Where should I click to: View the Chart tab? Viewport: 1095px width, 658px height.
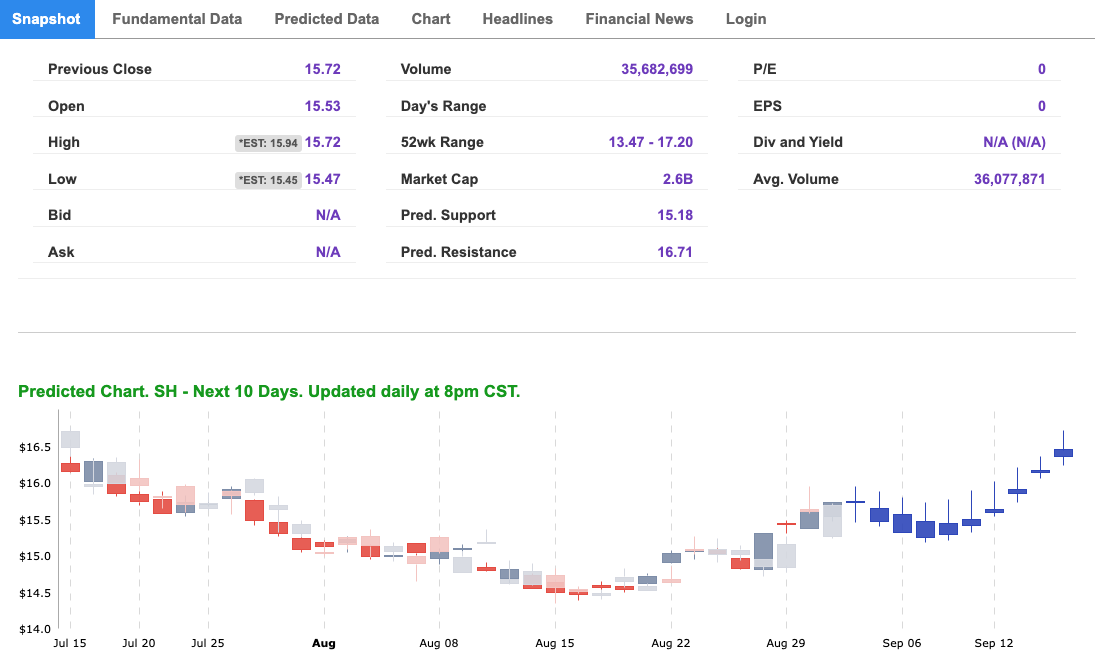click(x=430, y=18)
